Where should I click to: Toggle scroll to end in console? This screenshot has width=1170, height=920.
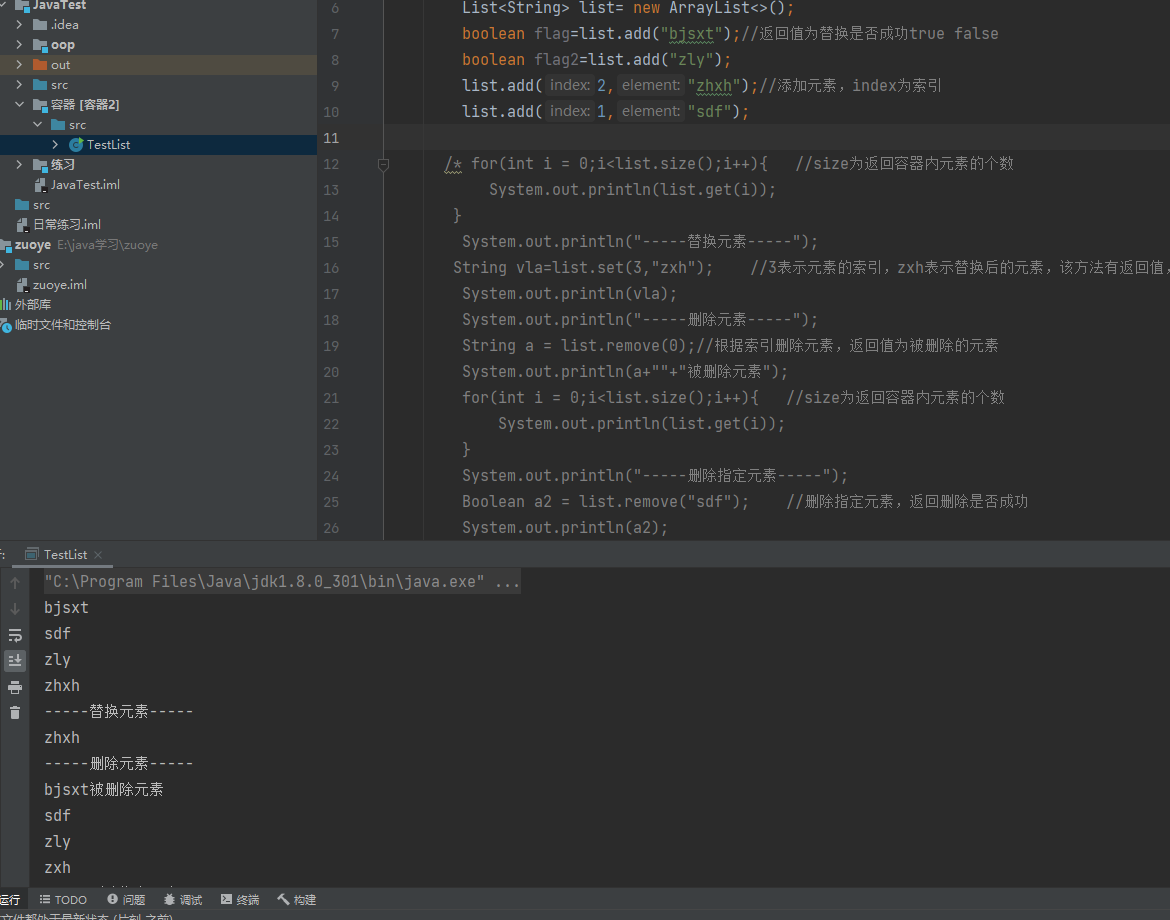pyautogui.click(x=15, y=660)
